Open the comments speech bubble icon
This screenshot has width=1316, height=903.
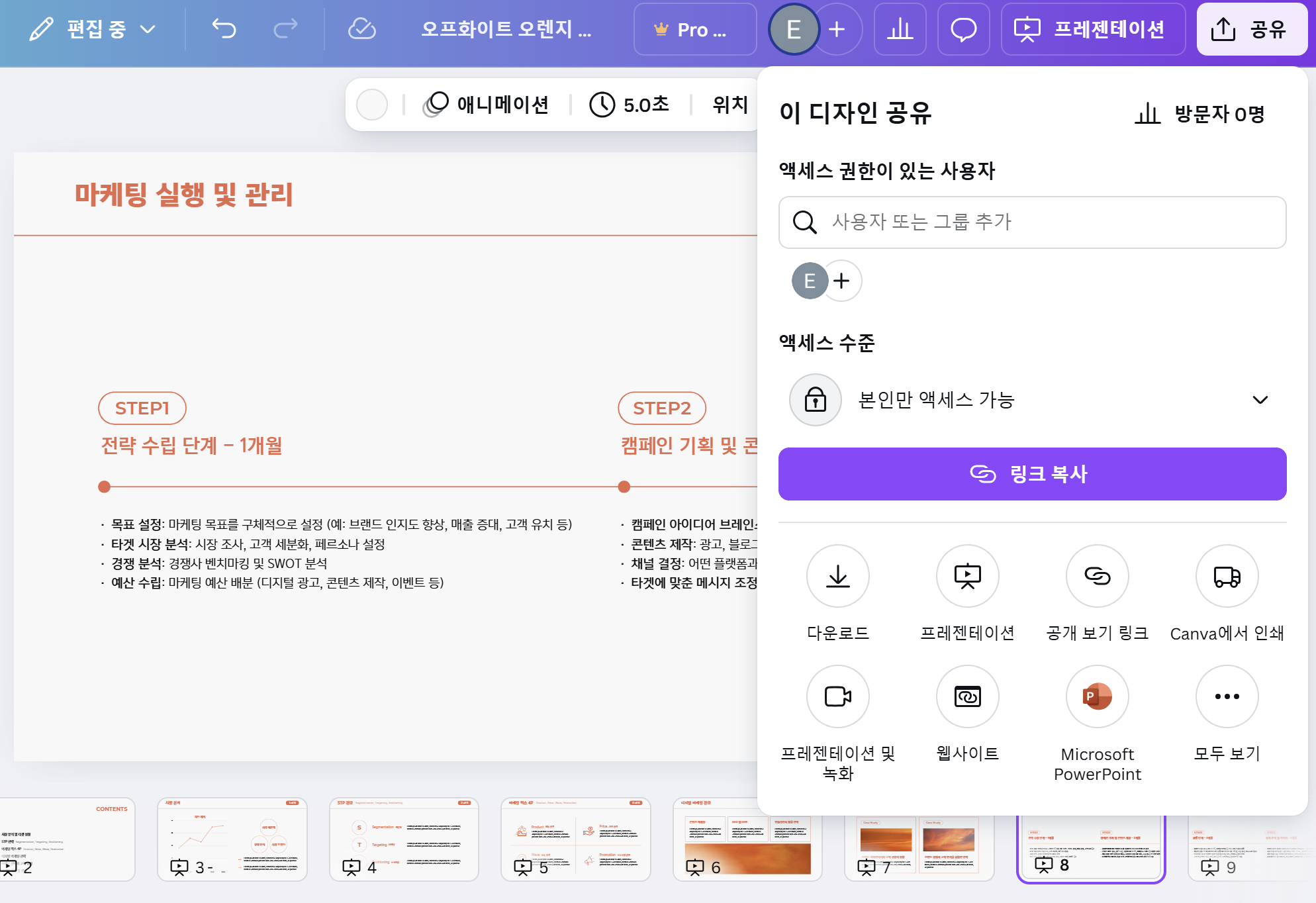pos(963,29)
